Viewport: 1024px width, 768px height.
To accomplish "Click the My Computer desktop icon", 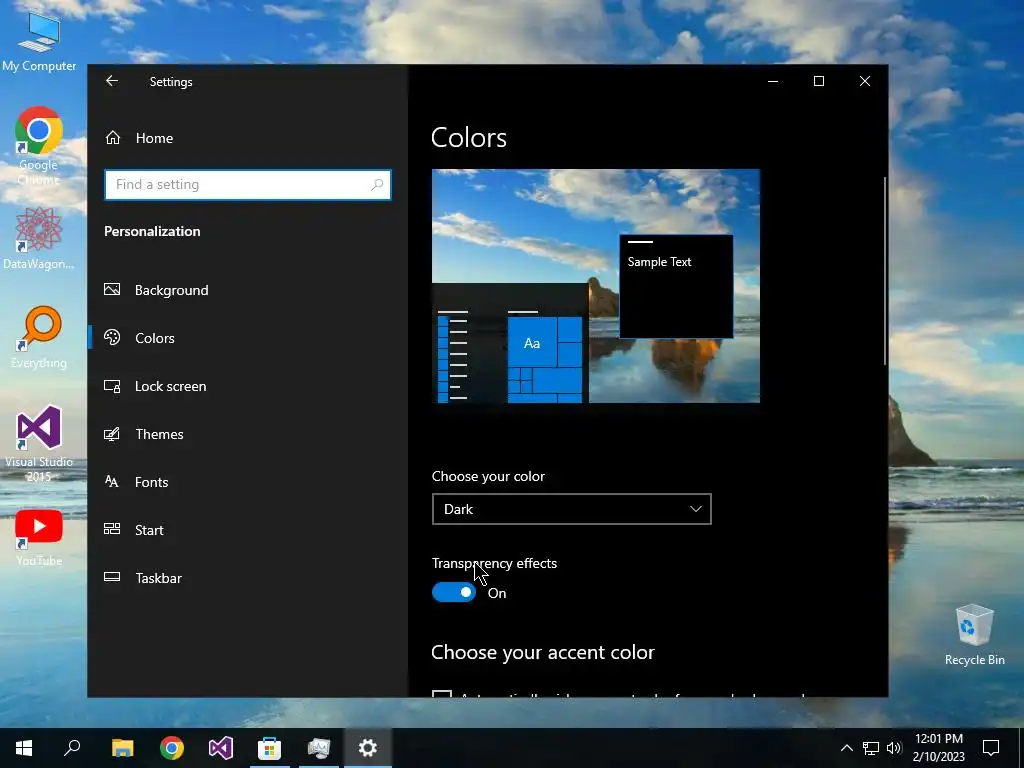I will click(39, 42).
